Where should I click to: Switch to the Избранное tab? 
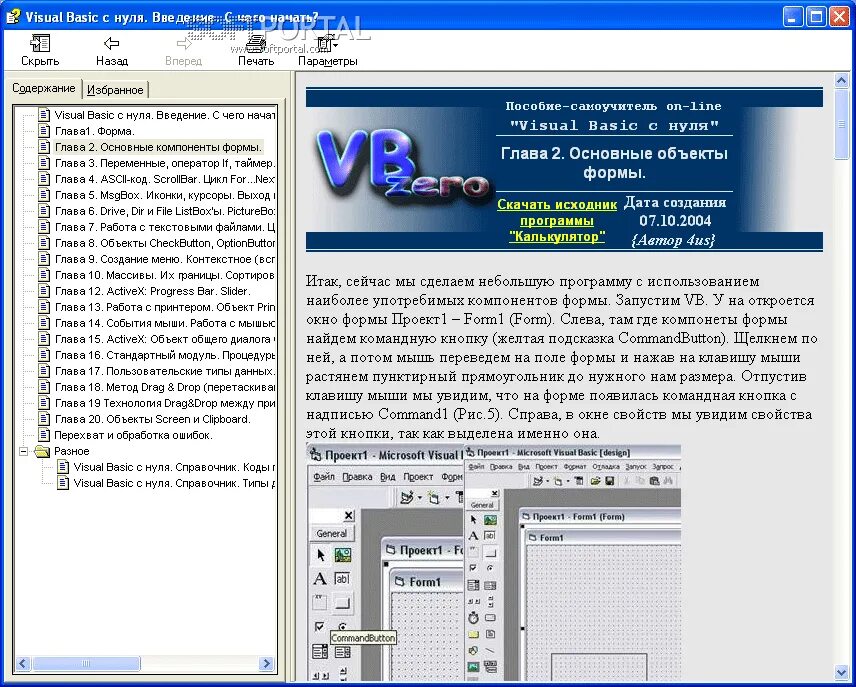tap(115, 90)
